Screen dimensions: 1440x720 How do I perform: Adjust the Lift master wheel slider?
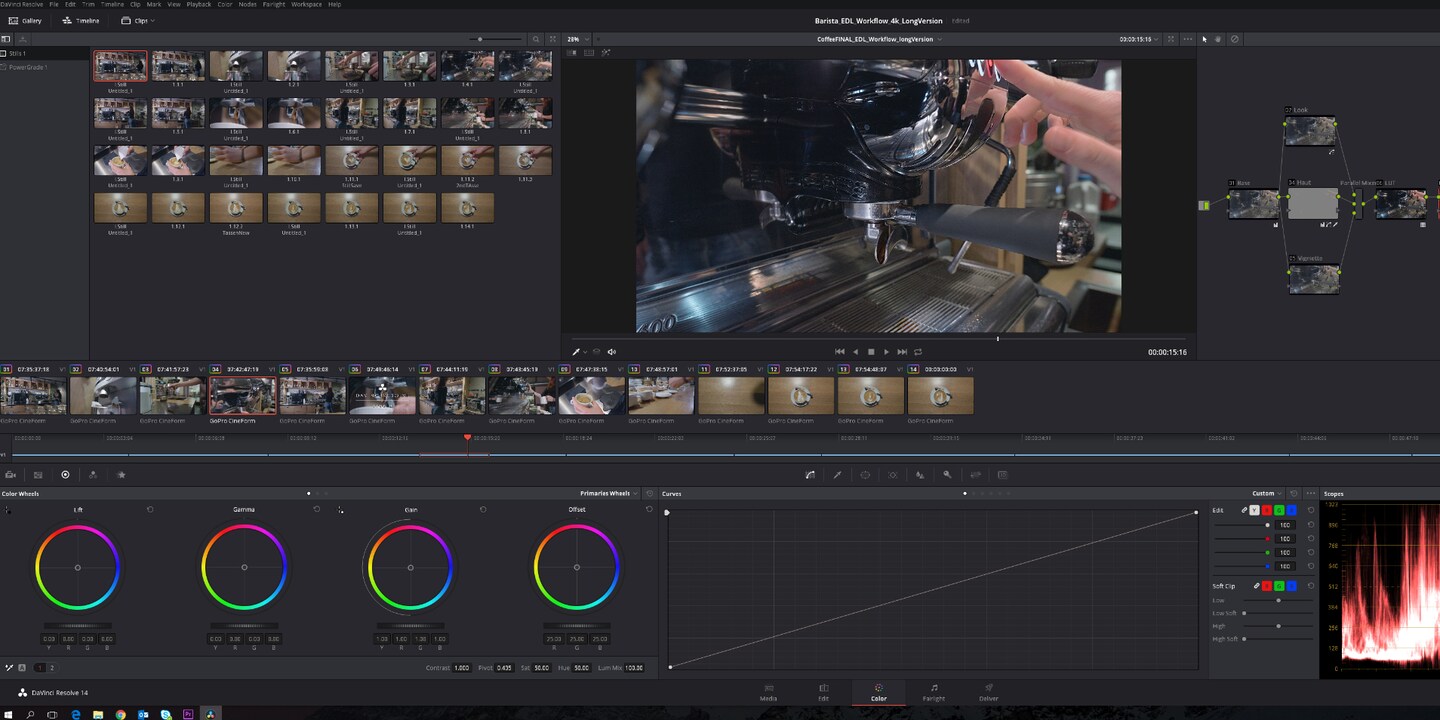click(x=78, y=626)
